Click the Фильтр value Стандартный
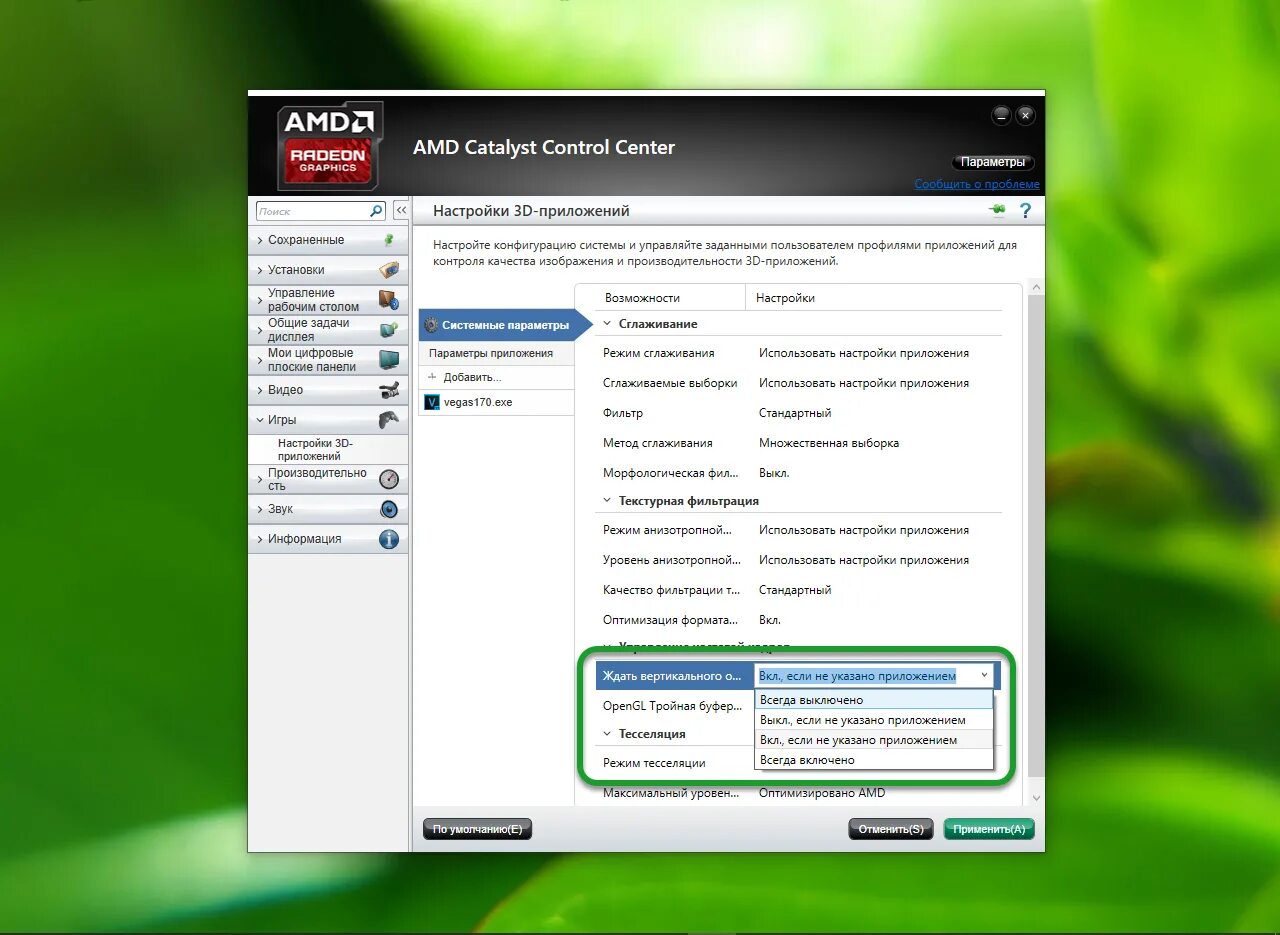 tap(795, 413)
